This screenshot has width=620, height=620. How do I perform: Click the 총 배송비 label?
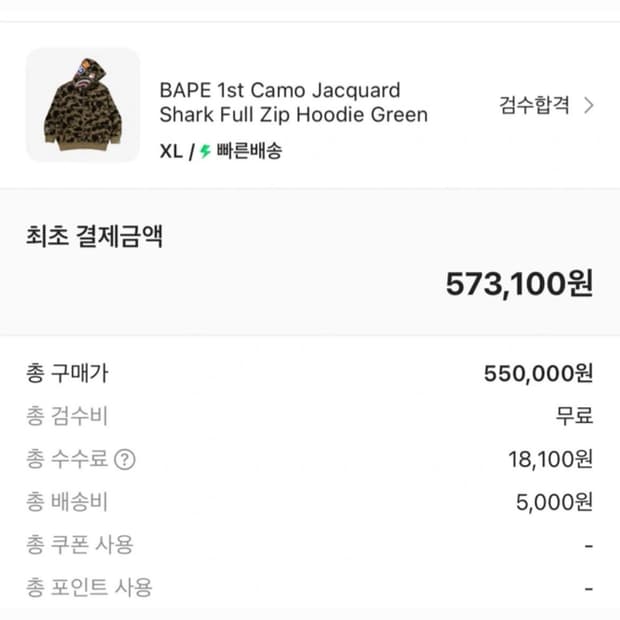(x=67, y=502)
